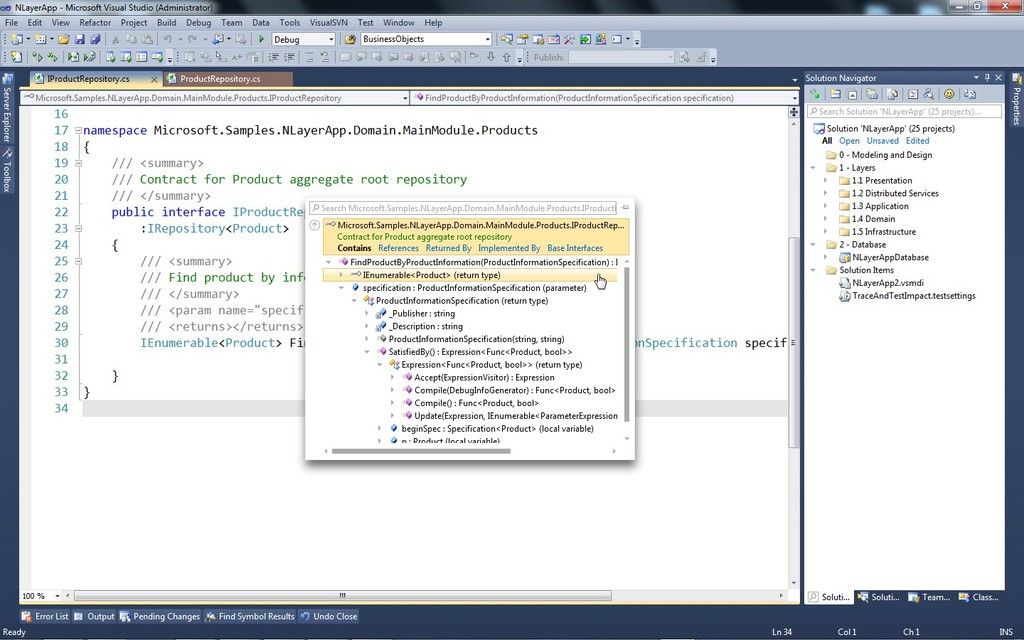
Task: Click the sync/refresh icon in Solution Navigator toolbar
Action: click(x=815, y=94)
